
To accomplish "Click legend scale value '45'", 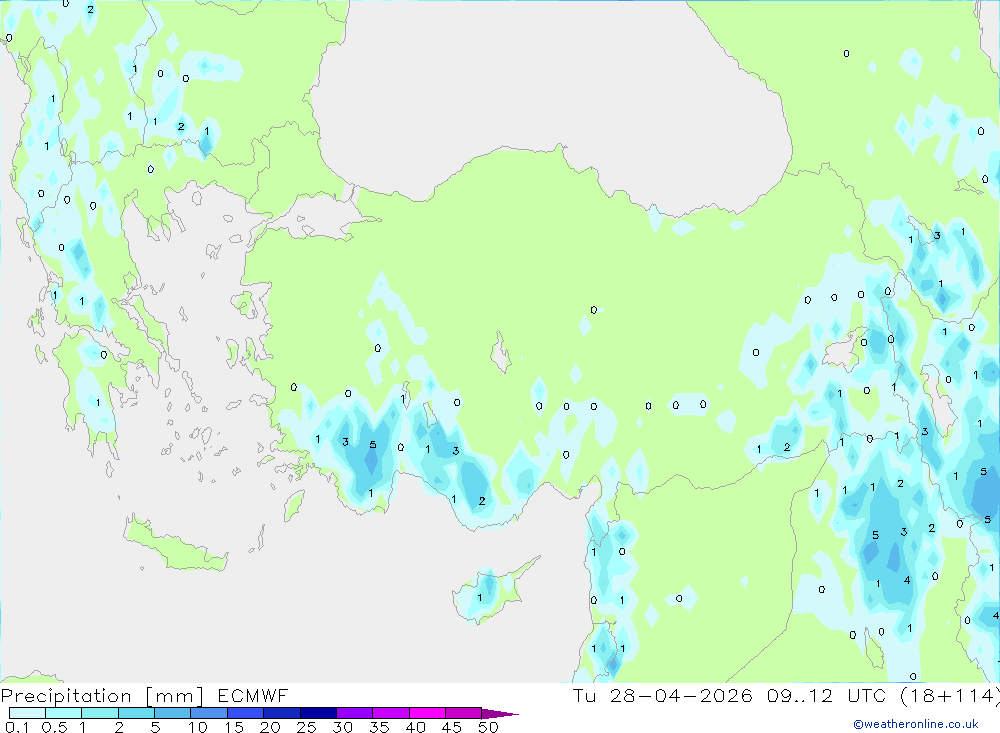I will [452, 727].
